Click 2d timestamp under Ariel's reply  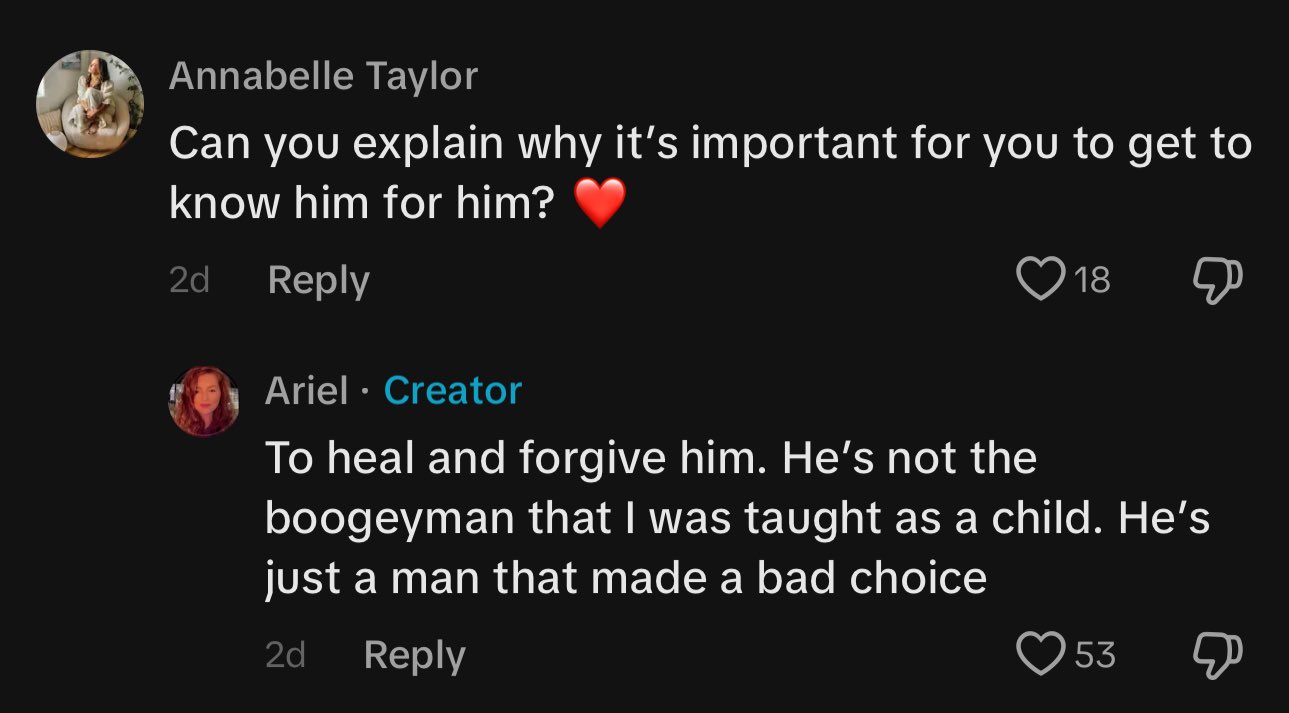tap(285, 656)
